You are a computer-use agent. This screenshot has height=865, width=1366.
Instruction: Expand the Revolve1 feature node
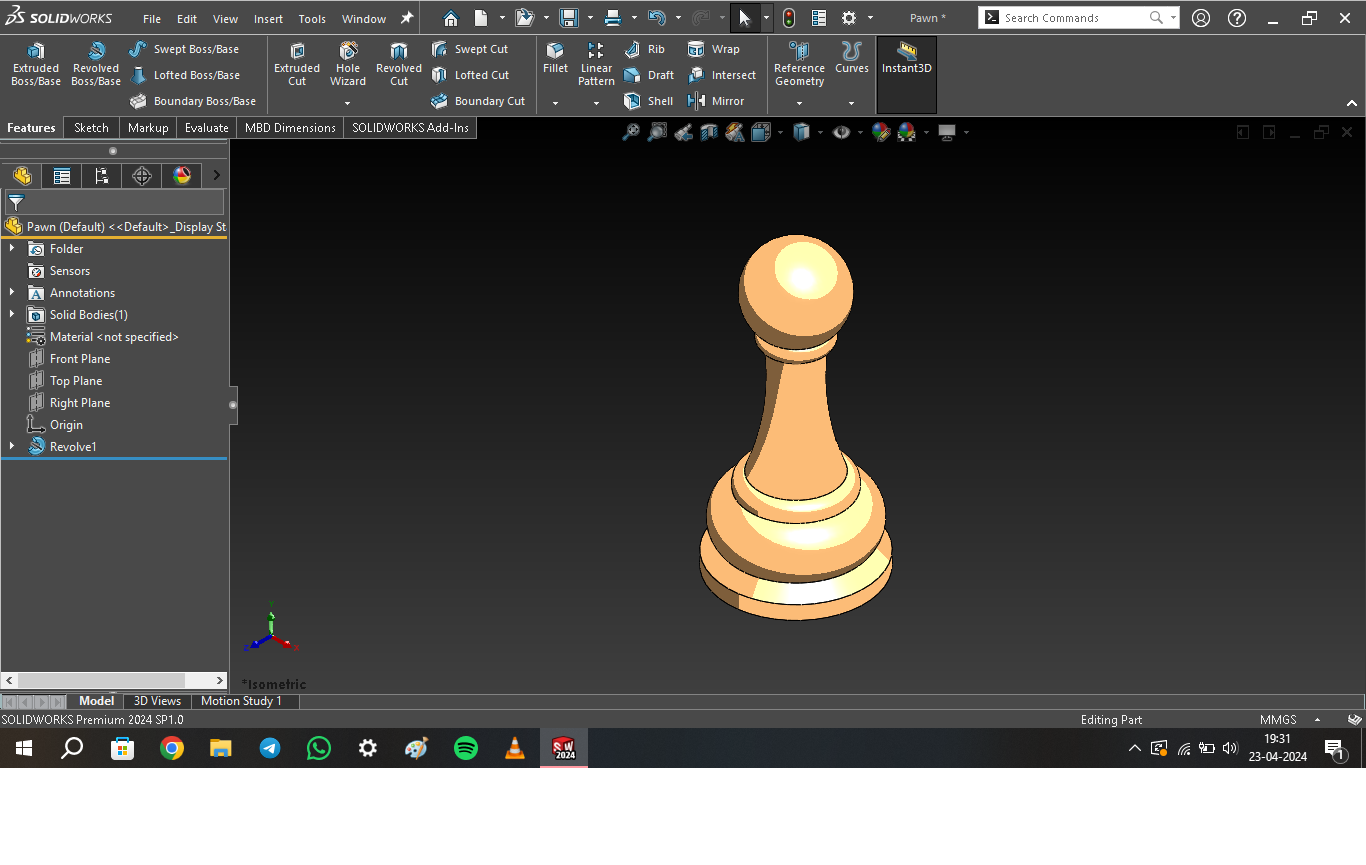coord(12,447)
